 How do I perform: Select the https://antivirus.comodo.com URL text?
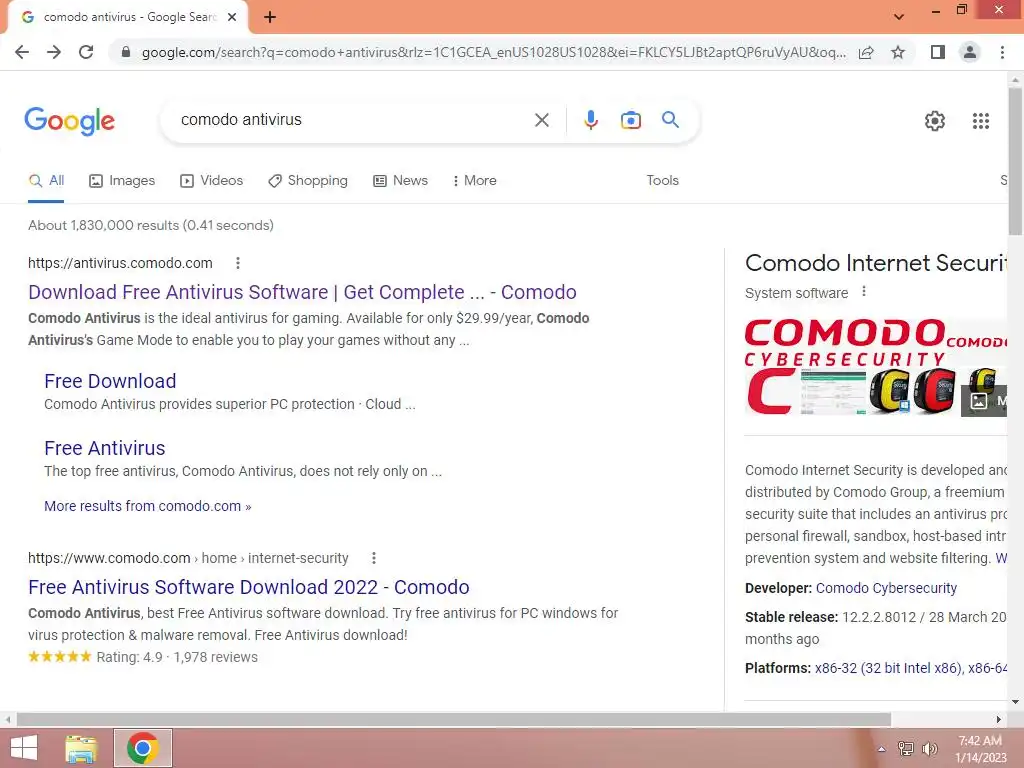click(120, 263)
